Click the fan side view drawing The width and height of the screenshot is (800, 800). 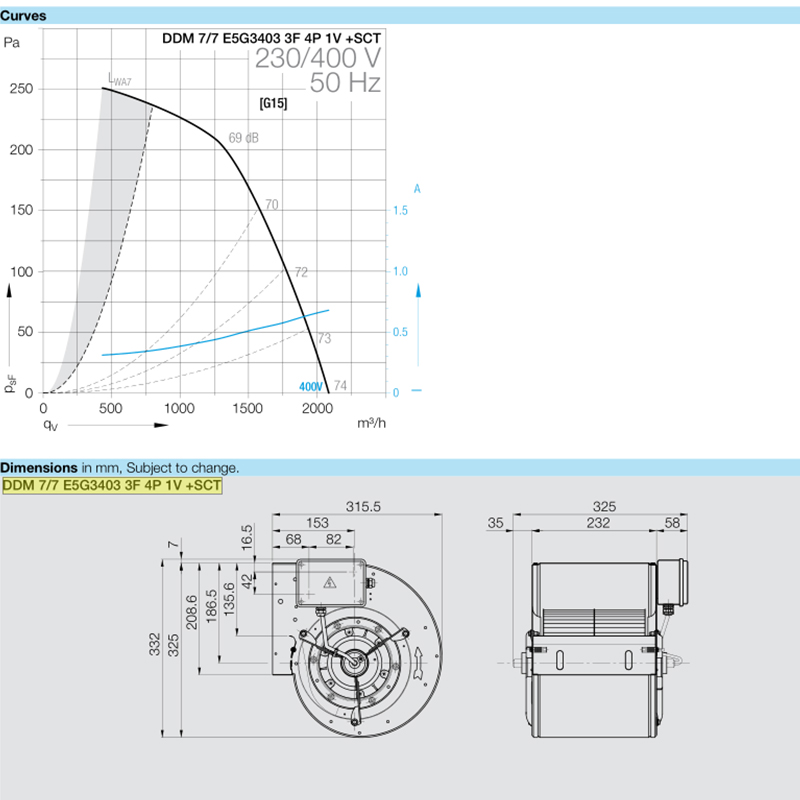[x=602, y=648]
